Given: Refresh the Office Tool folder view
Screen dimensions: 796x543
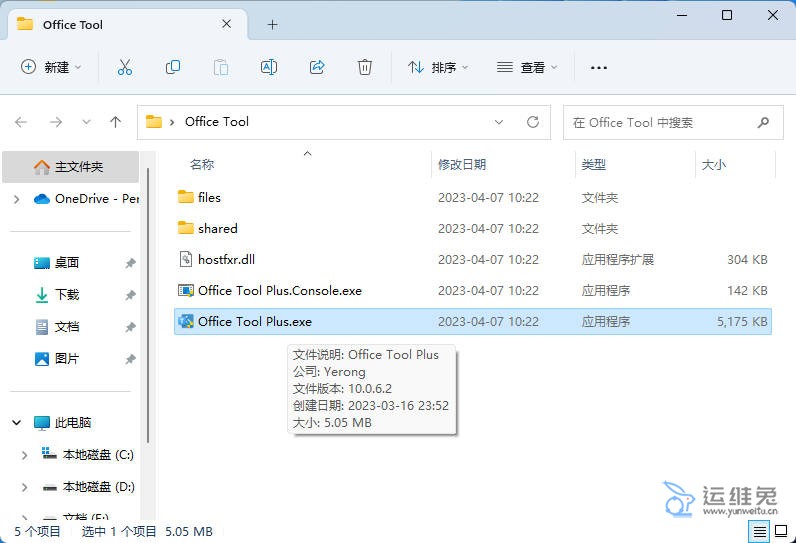Looking at the screenshot, I should [x=533, y=122].
